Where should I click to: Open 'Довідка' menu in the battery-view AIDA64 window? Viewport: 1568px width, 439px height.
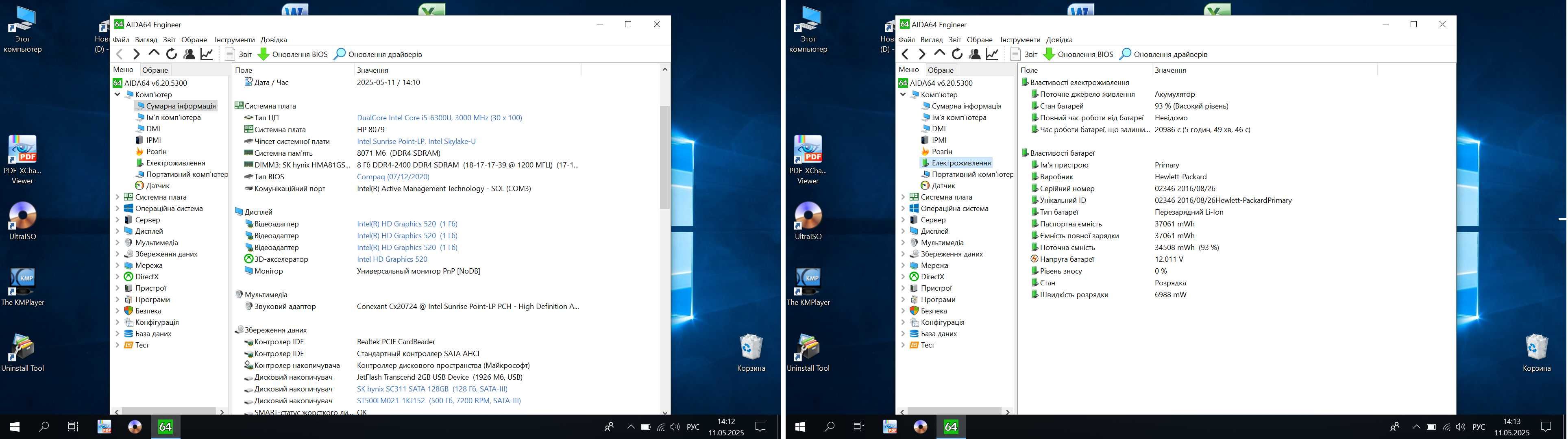(1060, 39)
